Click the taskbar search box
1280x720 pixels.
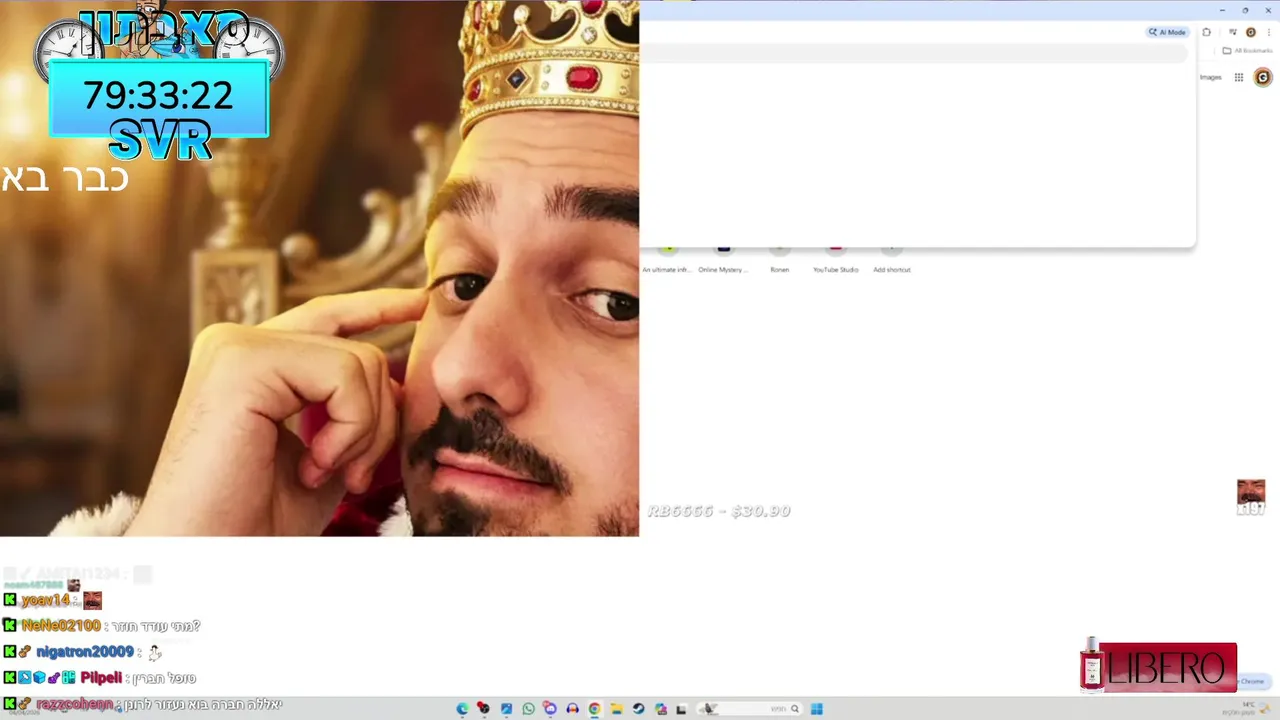pyautogui.click(x=750, y=709)
